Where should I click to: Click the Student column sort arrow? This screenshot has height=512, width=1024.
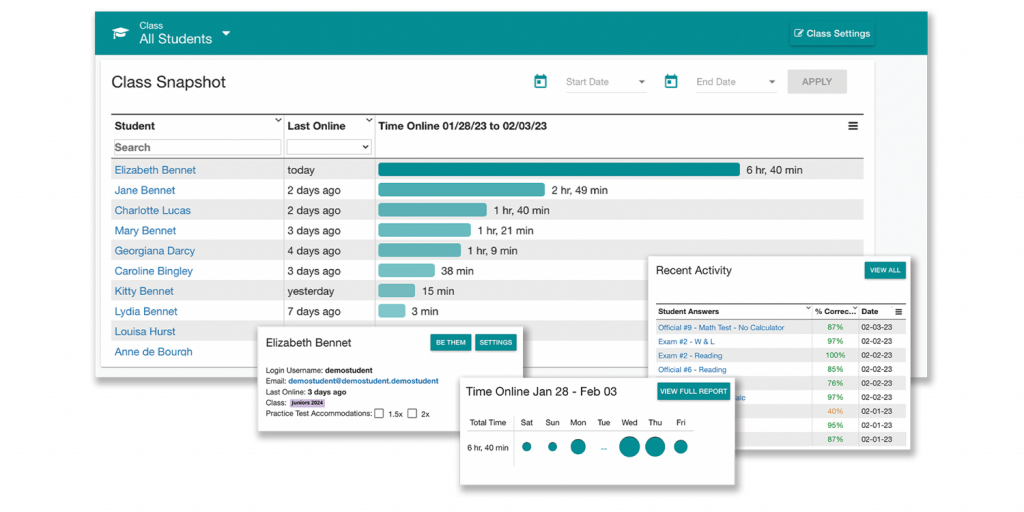(x=279, y=120)
